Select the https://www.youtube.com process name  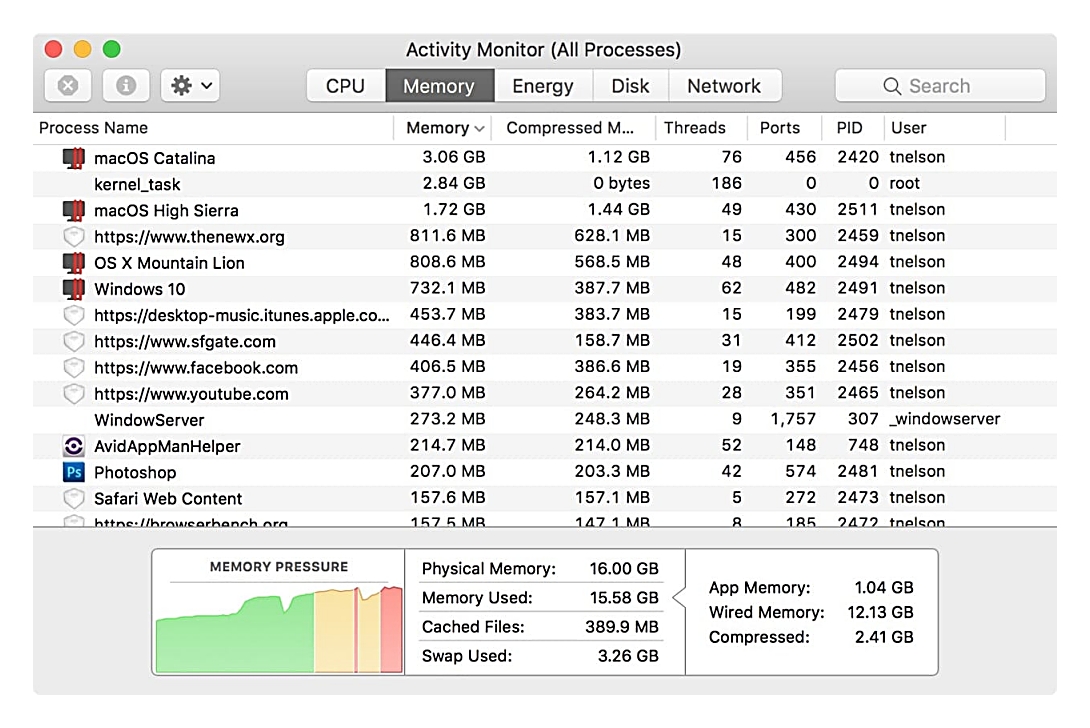[191, 394]
